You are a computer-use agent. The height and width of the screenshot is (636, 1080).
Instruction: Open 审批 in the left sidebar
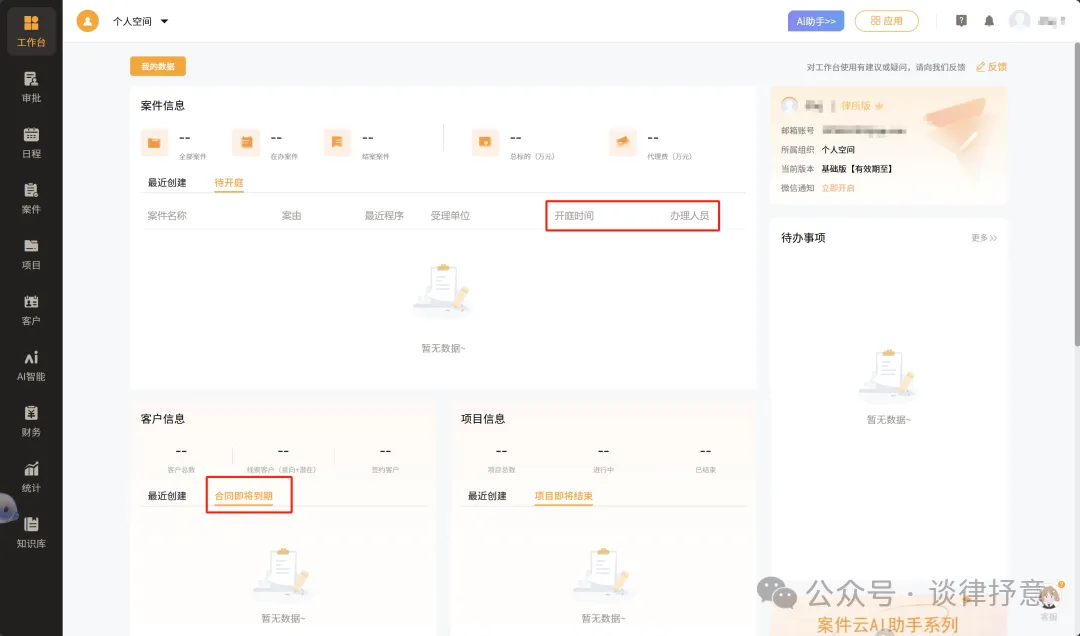click(x=31, y=87)
